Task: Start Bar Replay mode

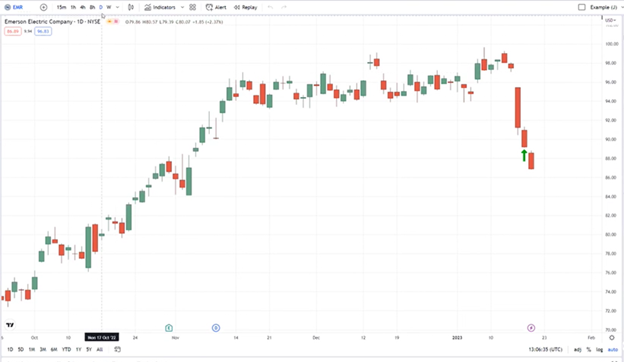Action: pos(246,7)
